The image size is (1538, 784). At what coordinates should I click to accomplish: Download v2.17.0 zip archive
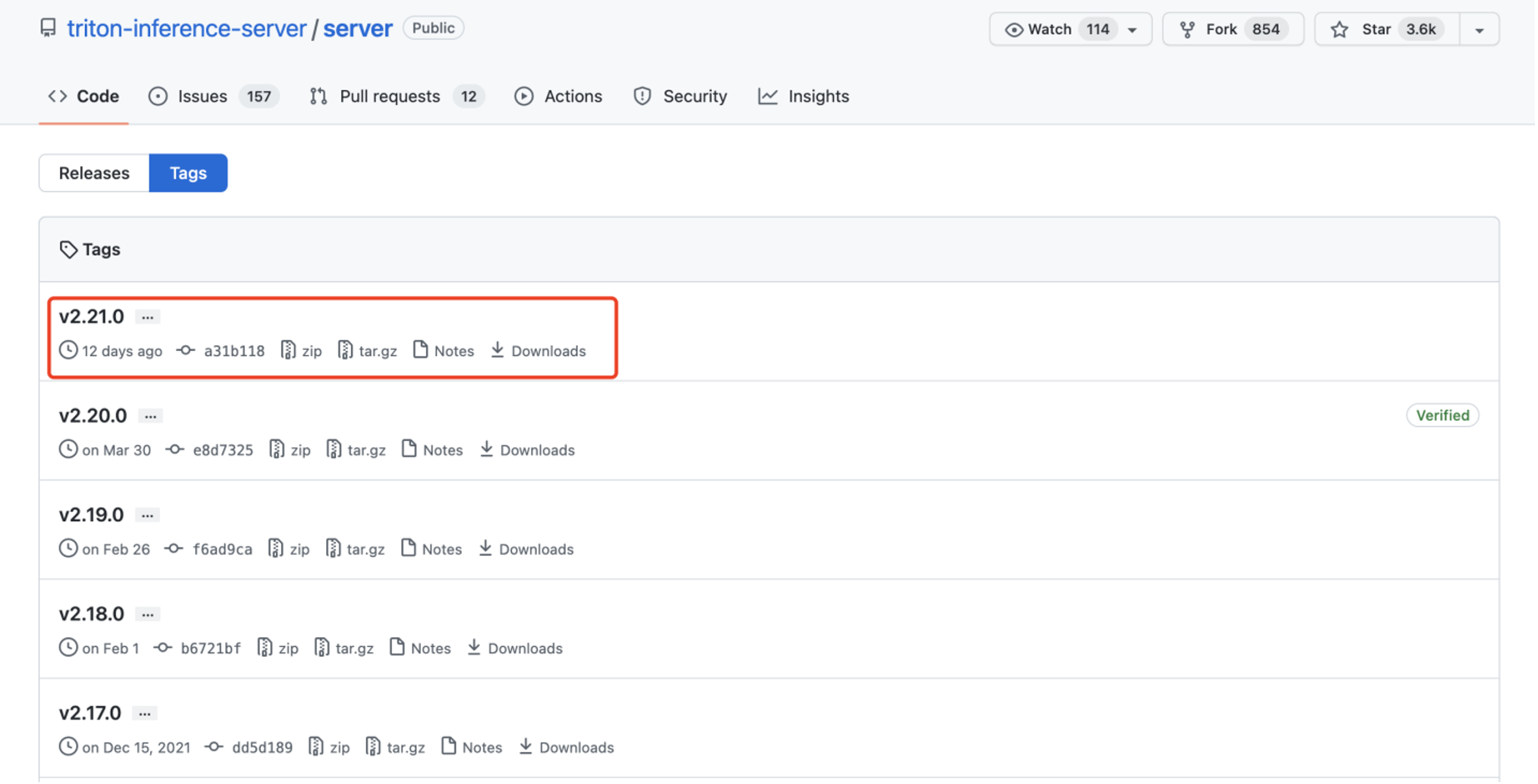[x=330, y=747]
